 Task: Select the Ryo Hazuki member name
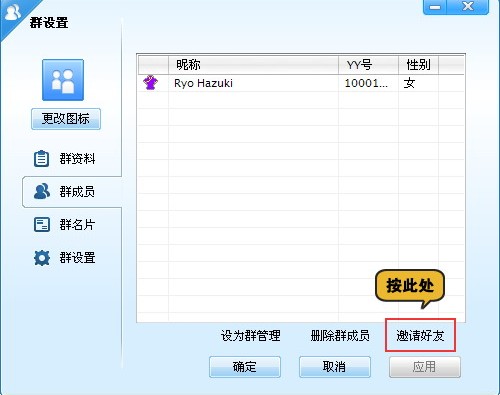[x=203, y=83]
